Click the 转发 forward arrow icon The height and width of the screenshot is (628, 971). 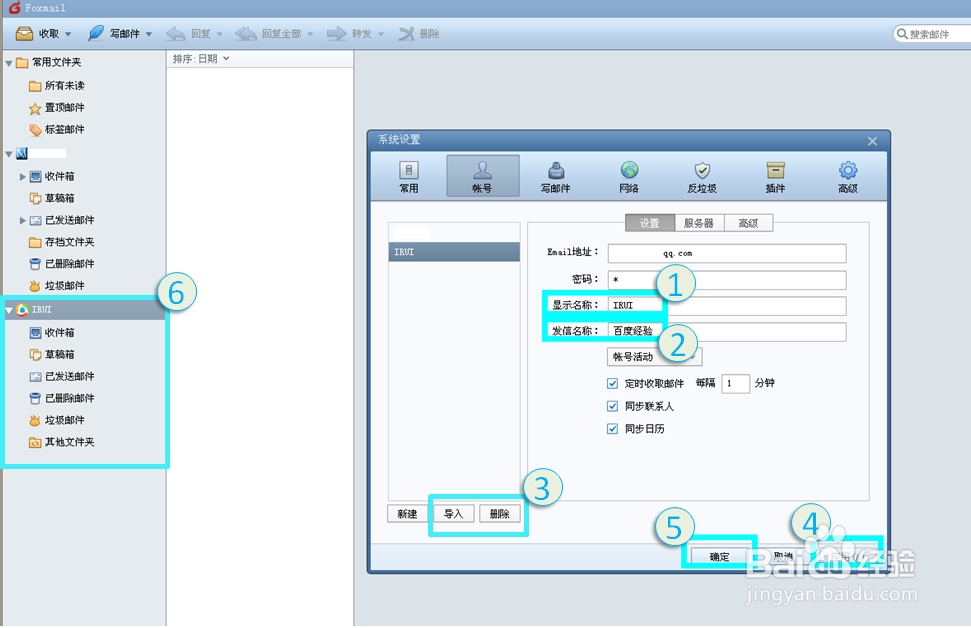click(336, 33)
